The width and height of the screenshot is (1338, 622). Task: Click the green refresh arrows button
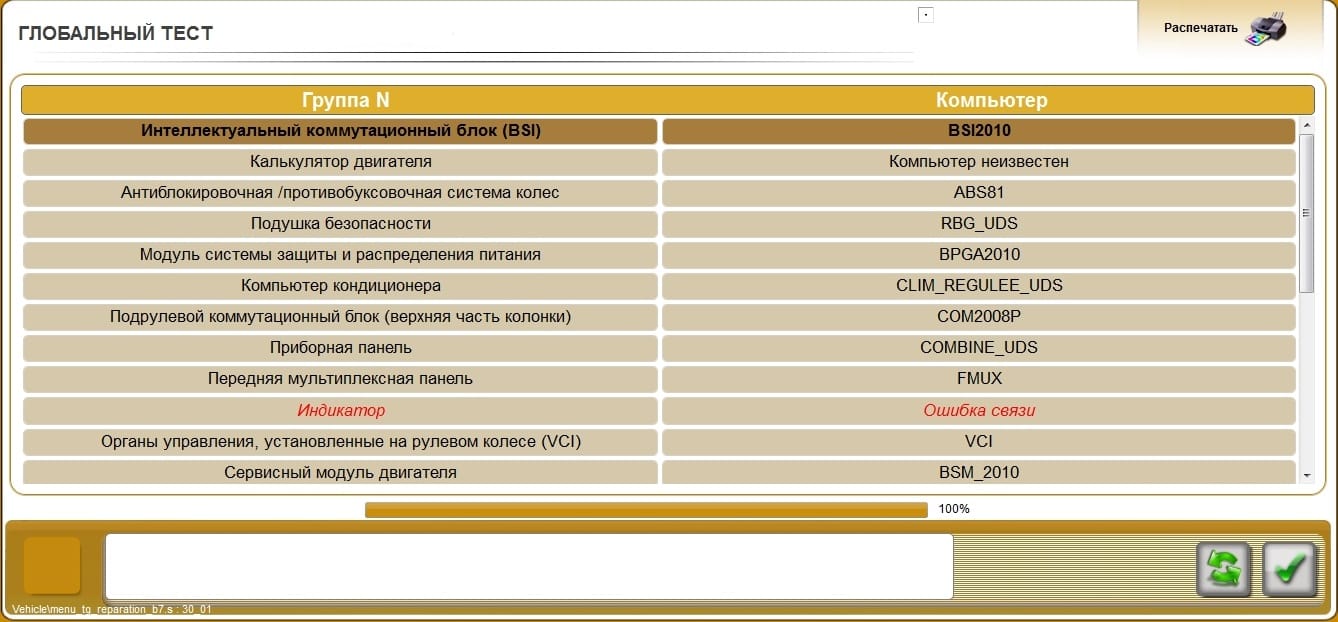coord(1225,569)
